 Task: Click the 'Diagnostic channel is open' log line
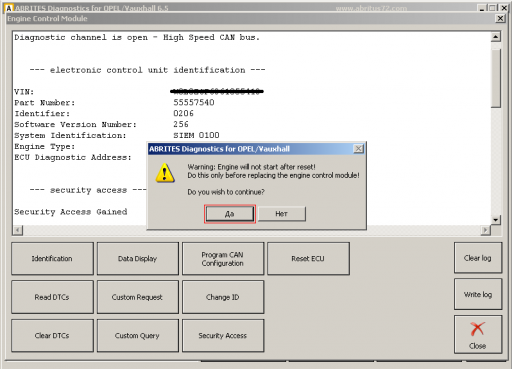(137, 37)
